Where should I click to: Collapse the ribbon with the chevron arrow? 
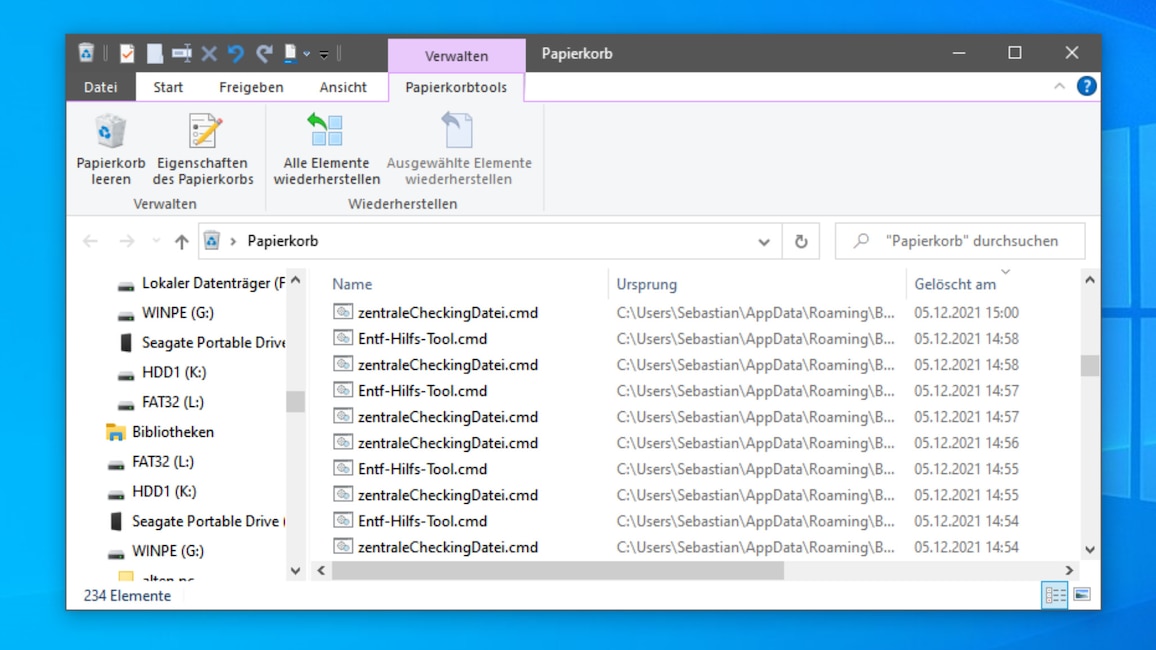1058,86
